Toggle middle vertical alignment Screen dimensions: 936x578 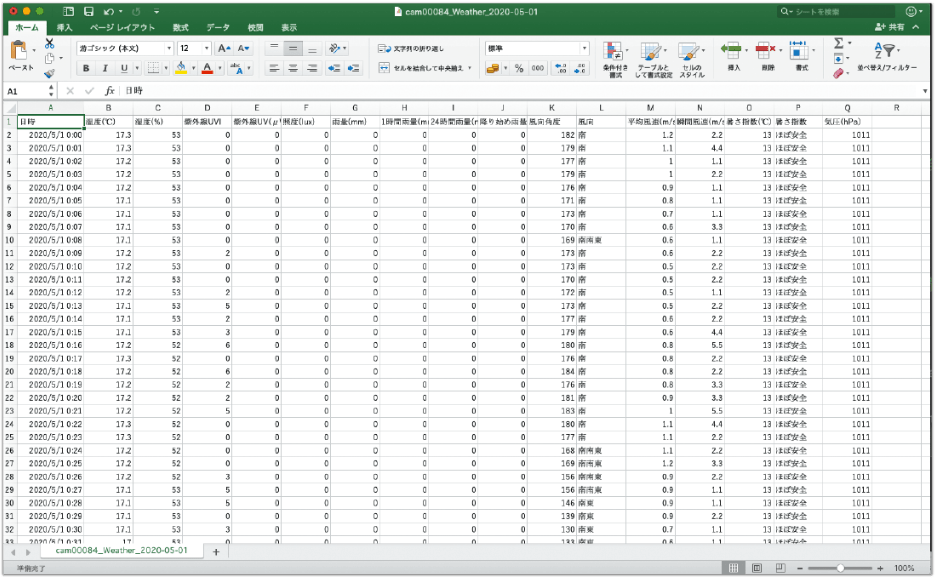coord(292,48)
